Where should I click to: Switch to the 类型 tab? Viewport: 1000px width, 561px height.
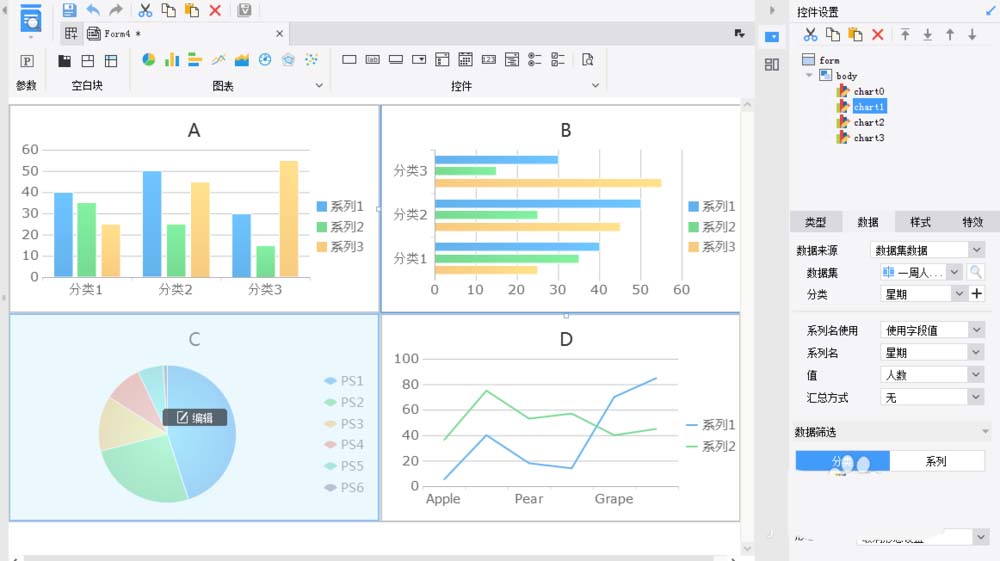[x=815, y=222]
